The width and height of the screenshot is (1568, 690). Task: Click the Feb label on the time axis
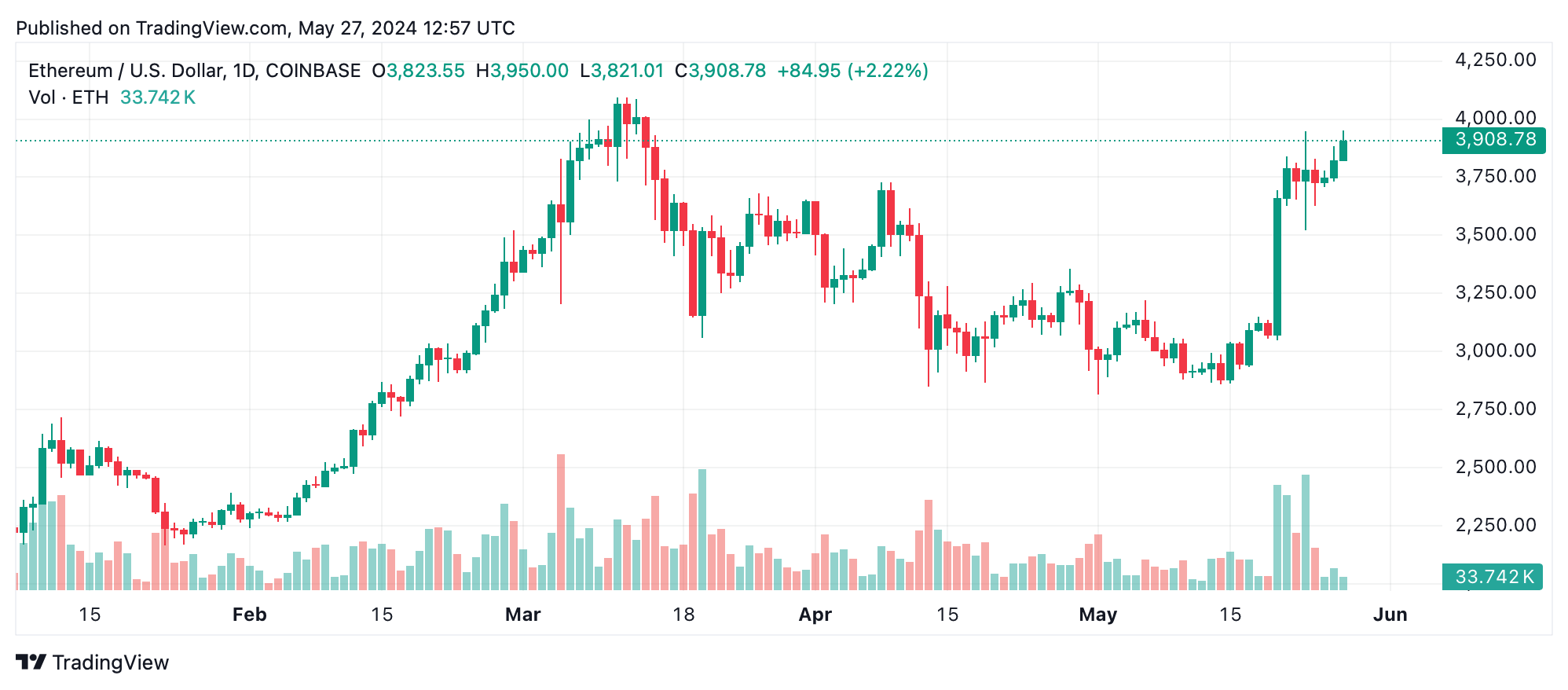point(249,615)
